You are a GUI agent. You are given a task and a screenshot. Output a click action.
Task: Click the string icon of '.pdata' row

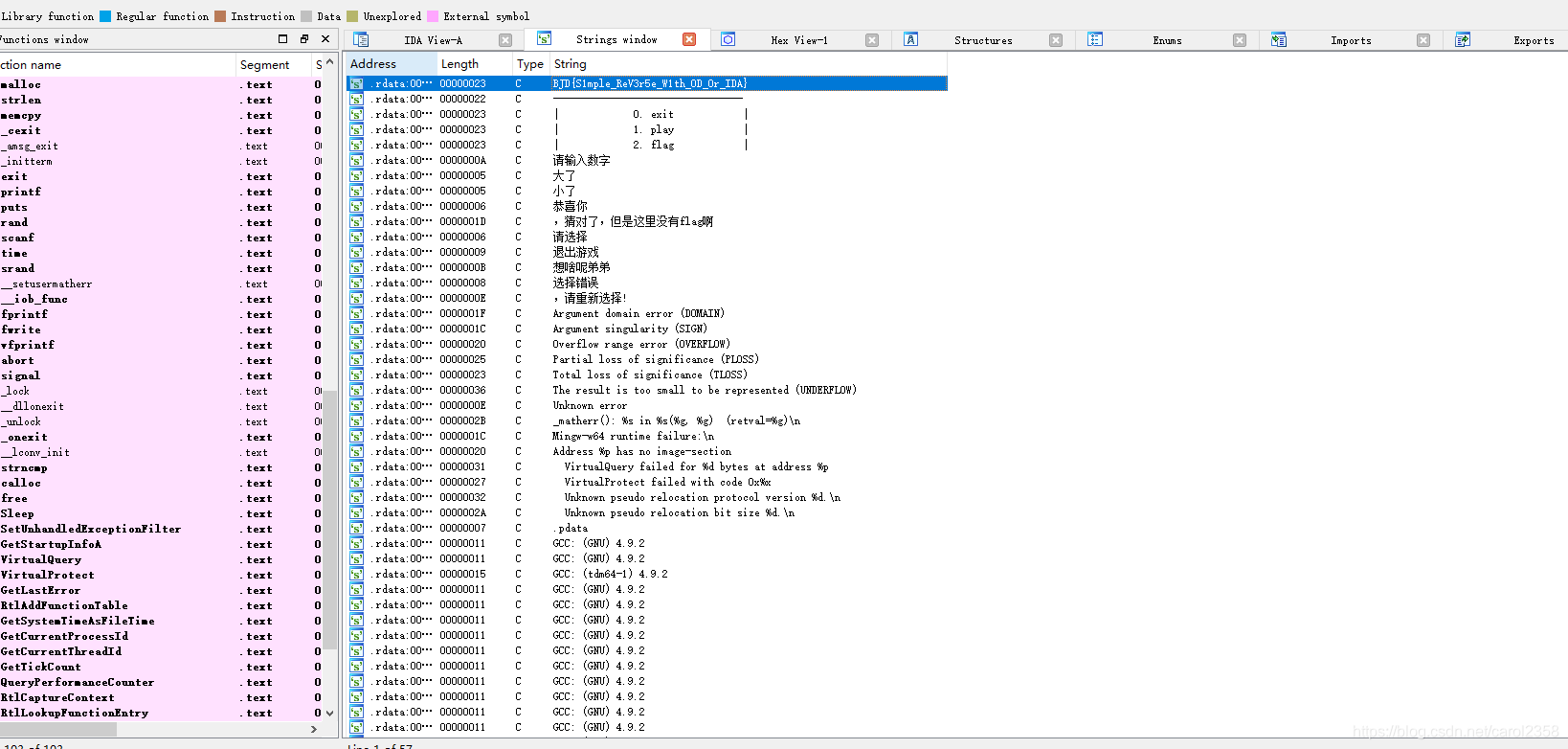pyautogui.click(x=356, y=528)
